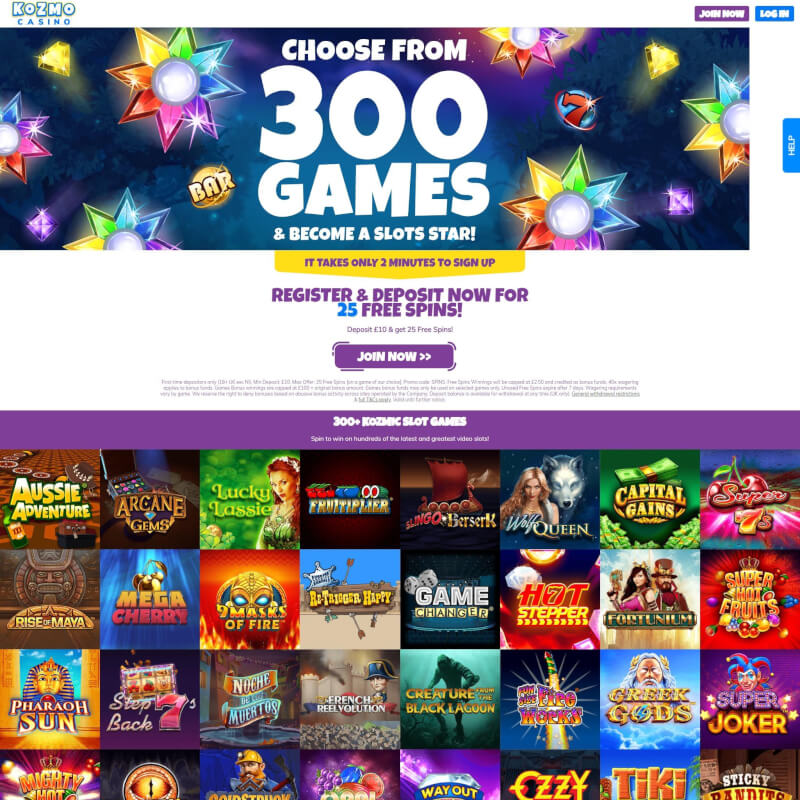
Task: Click the choose from 300 games banner
Action: click(374, 139)
